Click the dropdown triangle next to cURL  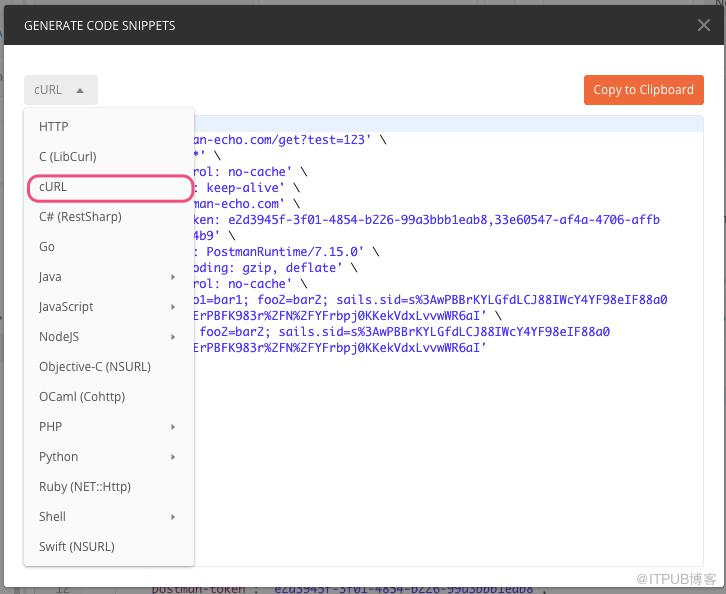80,90
